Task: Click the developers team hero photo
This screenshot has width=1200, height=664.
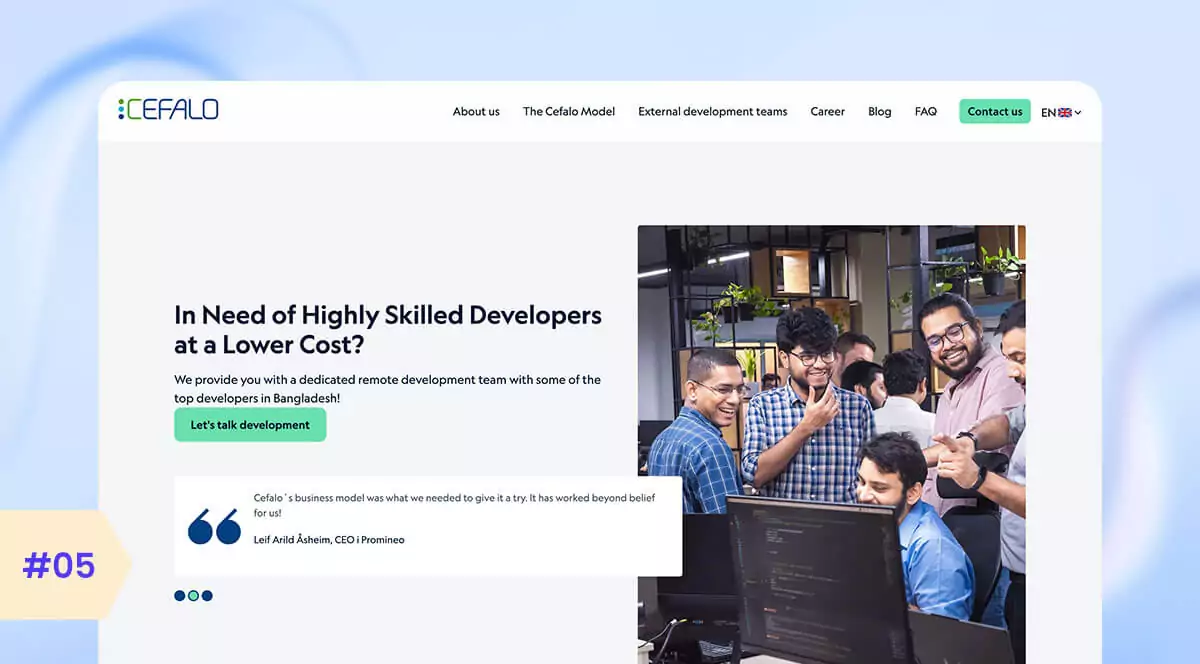Action: 832,444
